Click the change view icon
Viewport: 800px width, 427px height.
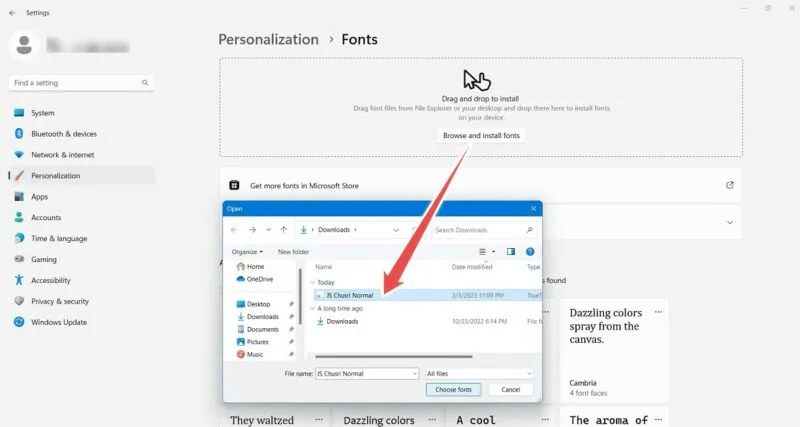pos(482,252)
